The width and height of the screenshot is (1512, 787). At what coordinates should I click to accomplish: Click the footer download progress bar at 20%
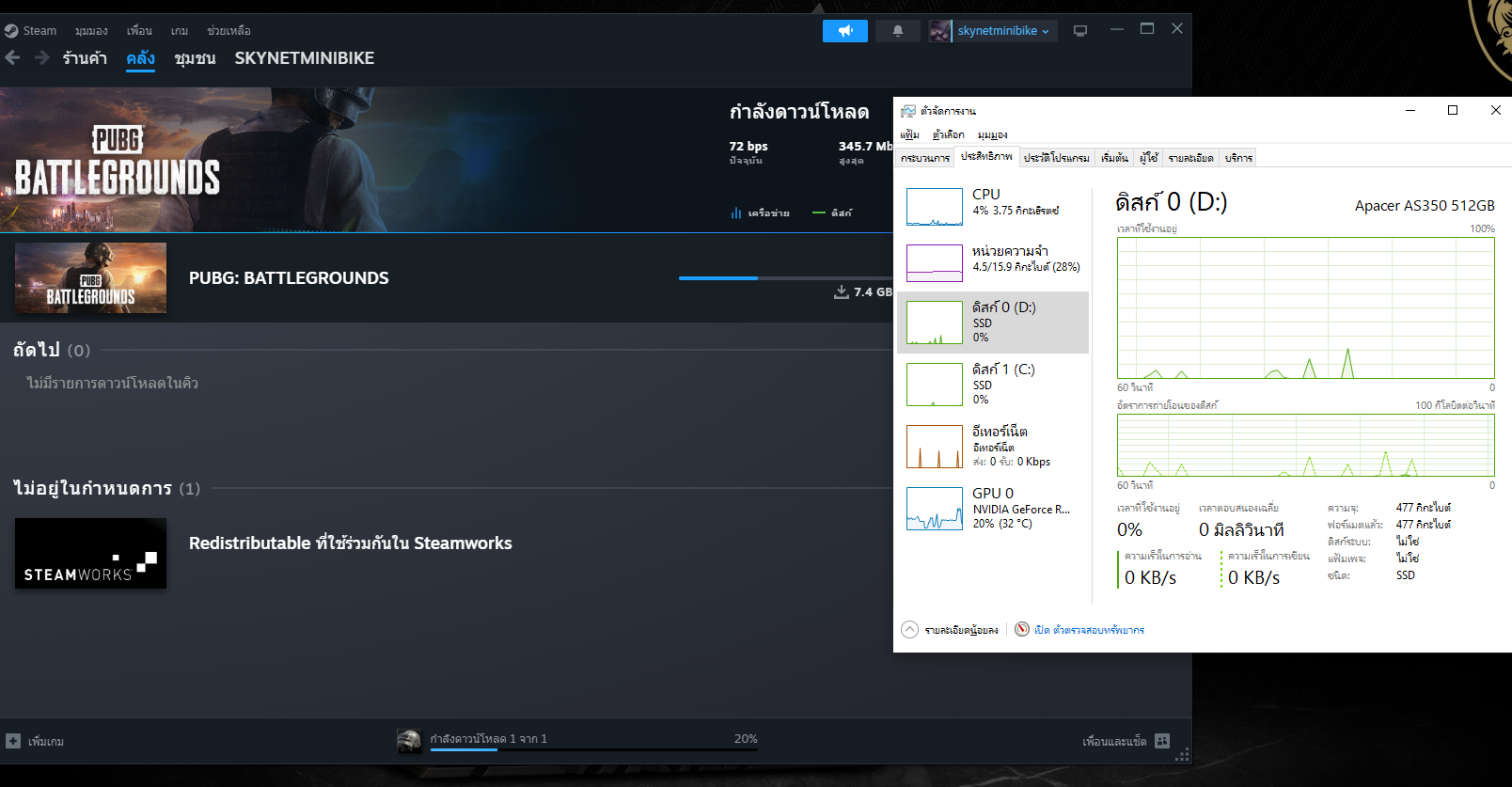pyautogui.click(x=593, y=749)
